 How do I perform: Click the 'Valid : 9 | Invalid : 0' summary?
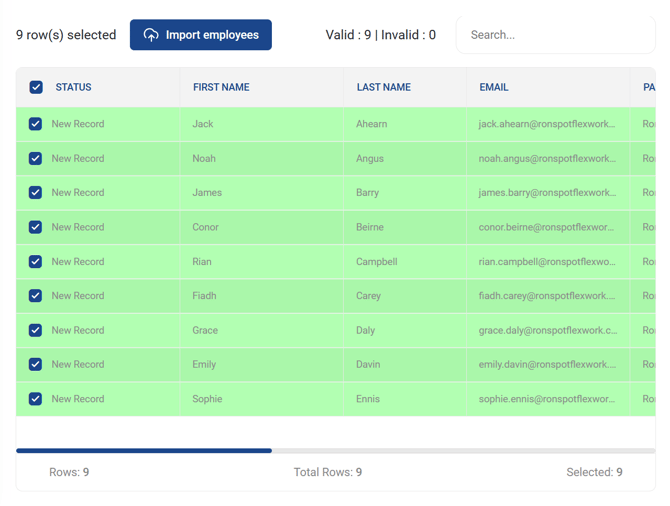(x=381, y=35)
